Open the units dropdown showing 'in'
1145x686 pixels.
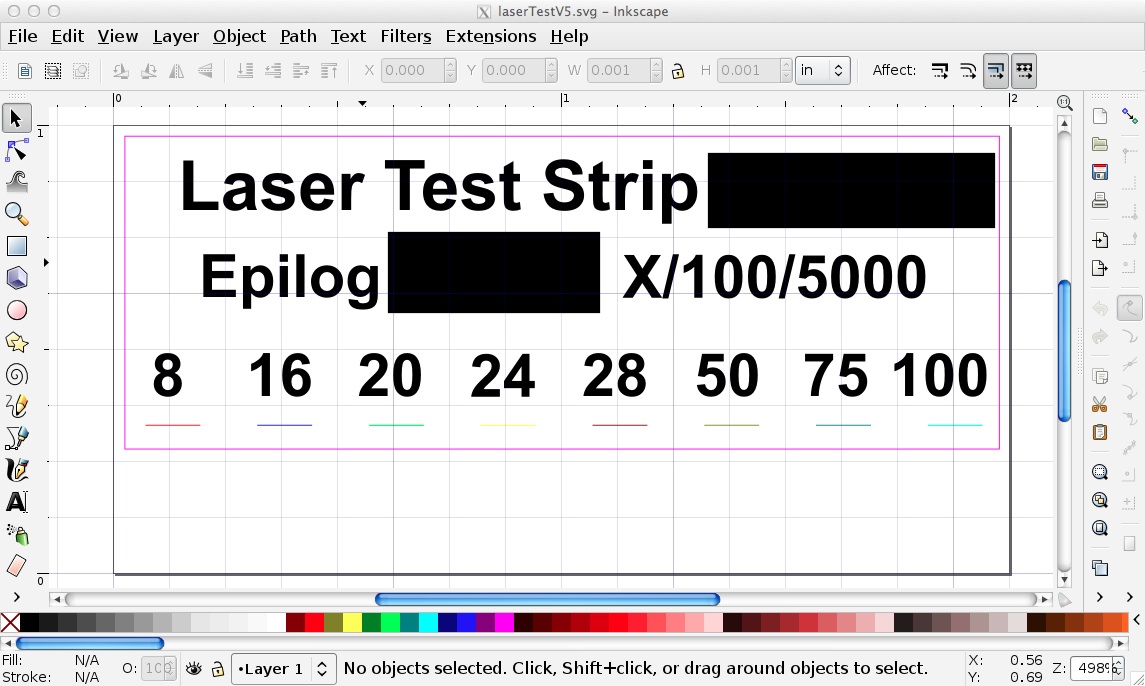coord(822,70)
